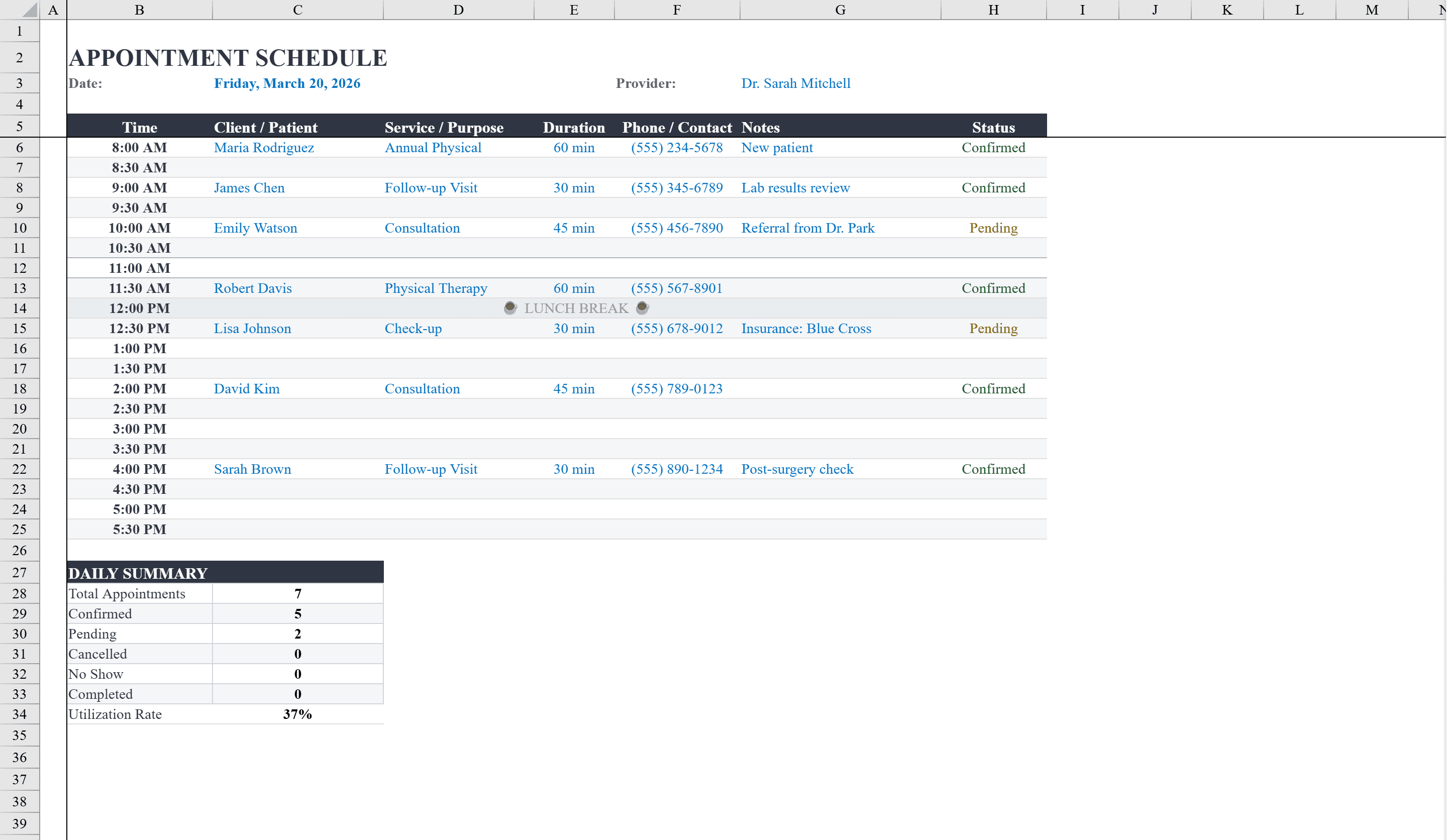Click the coffee cup icon right of LUNCH BREAK
Screen dimensions: 1447x840
642,308
